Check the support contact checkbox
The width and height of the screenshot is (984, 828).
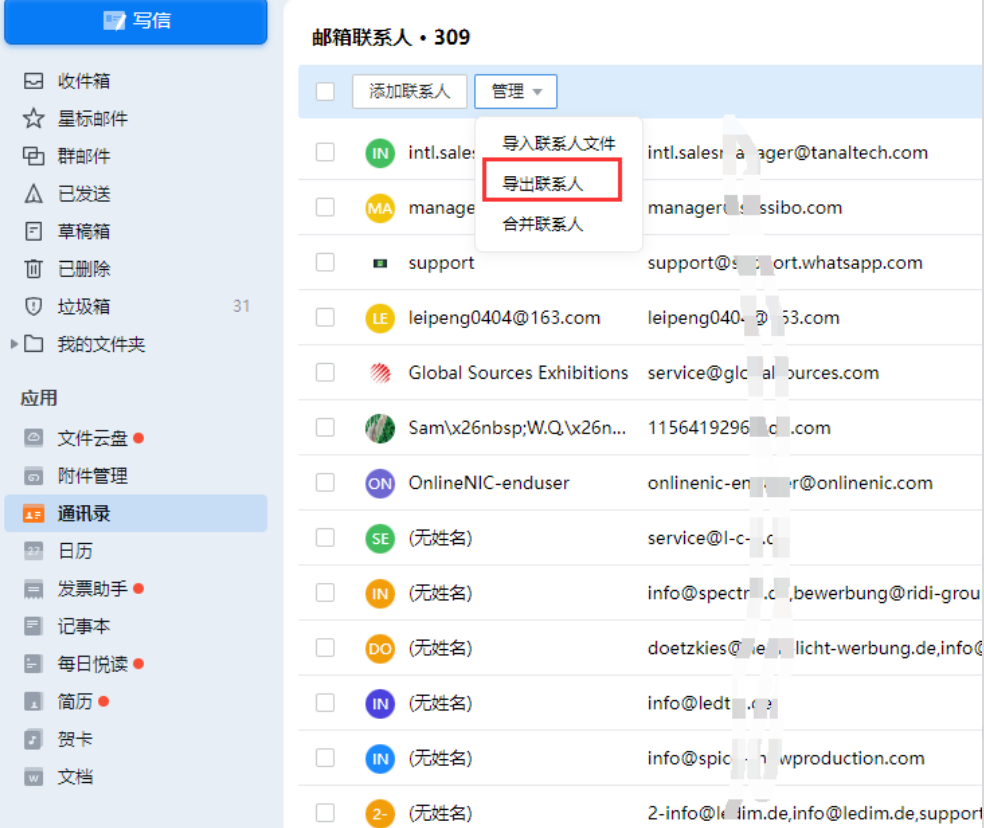325,262
